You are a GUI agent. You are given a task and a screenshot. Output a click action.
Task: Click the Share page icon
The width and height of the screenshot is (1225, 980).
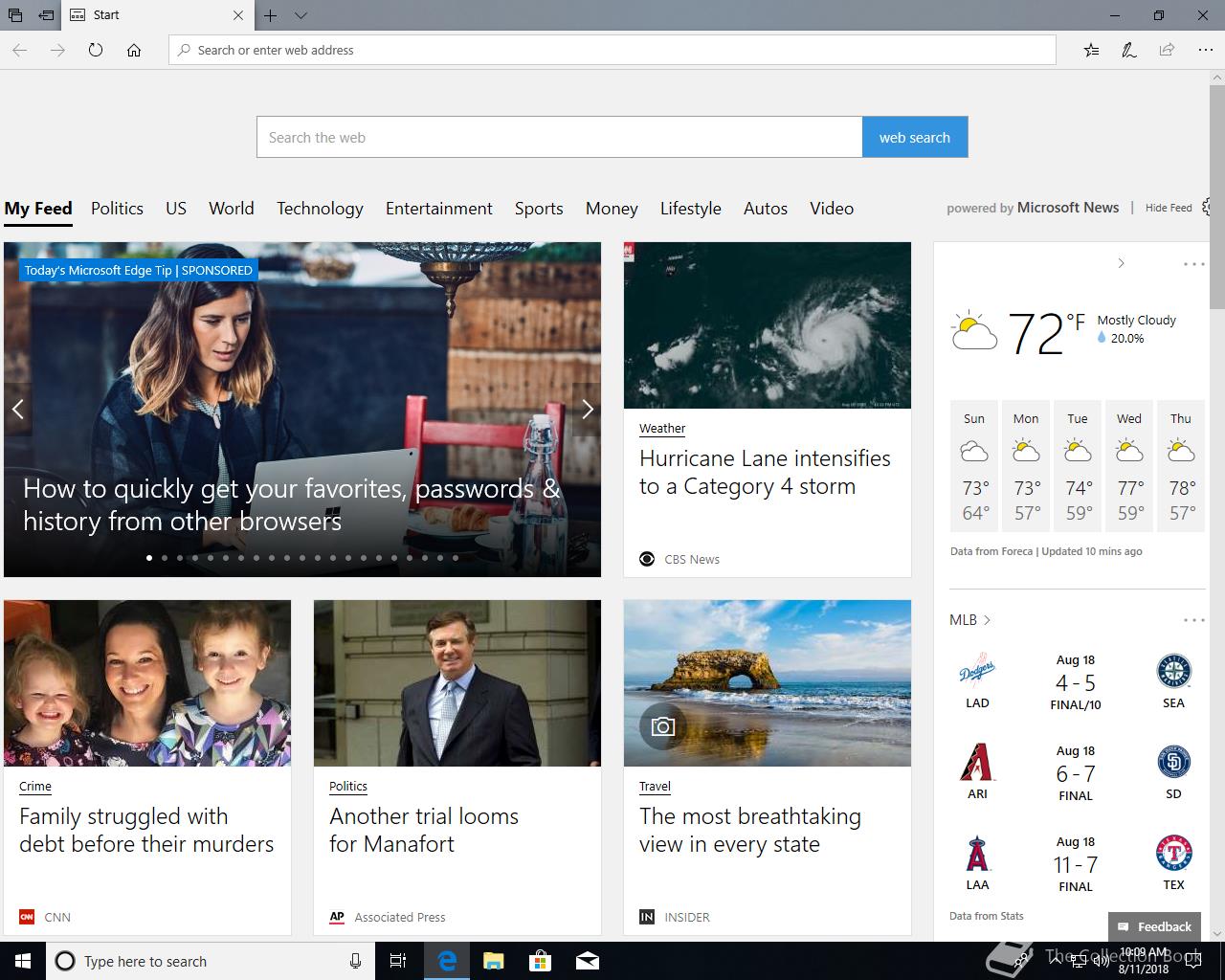pos(1167,50)
